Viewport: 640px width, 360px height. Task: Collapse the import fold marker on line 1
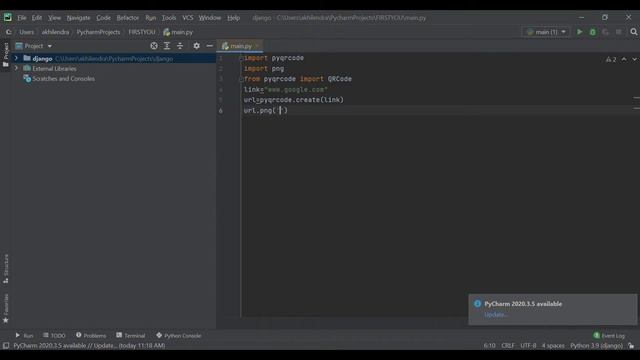click(x=241, y=58)
